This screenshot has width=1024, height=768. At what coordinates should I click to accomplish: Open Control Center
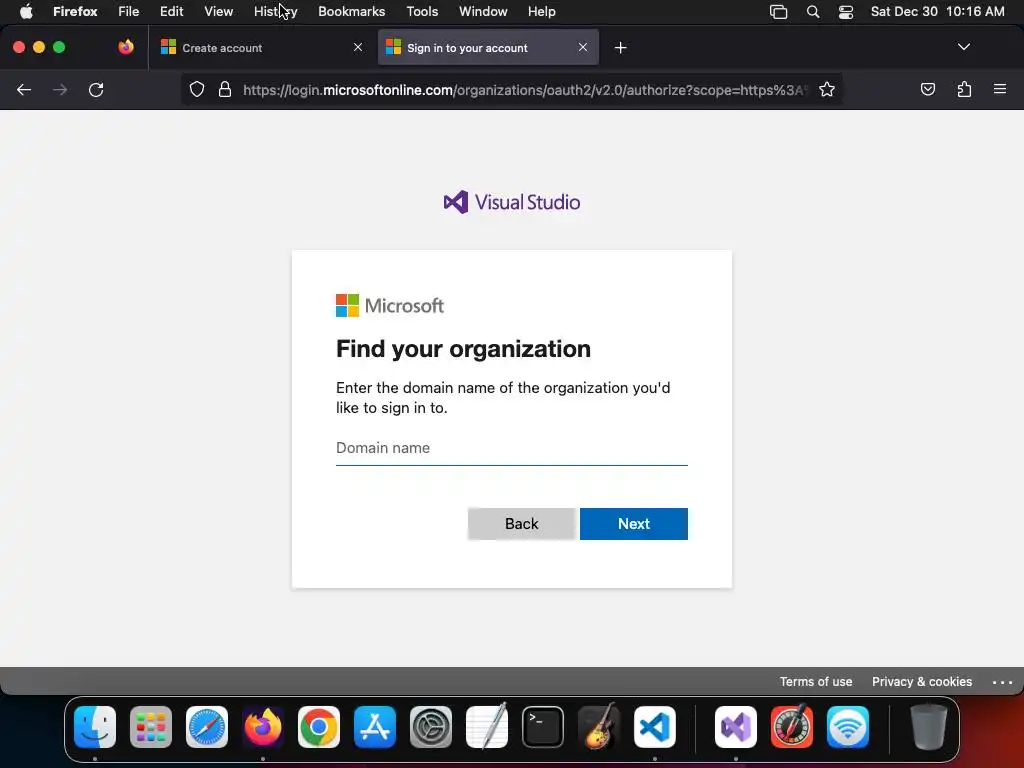click(x=846, y=12)
